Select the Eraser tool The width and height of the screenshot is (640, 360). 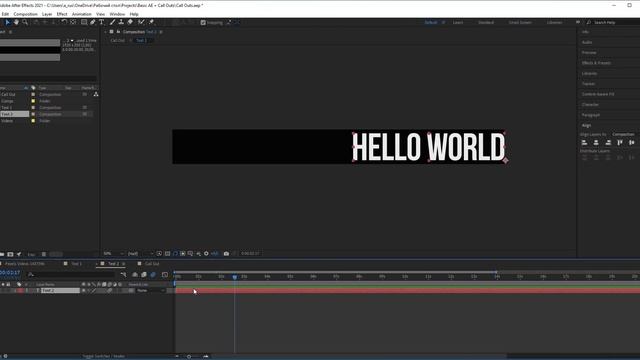[x=130, y=22]
